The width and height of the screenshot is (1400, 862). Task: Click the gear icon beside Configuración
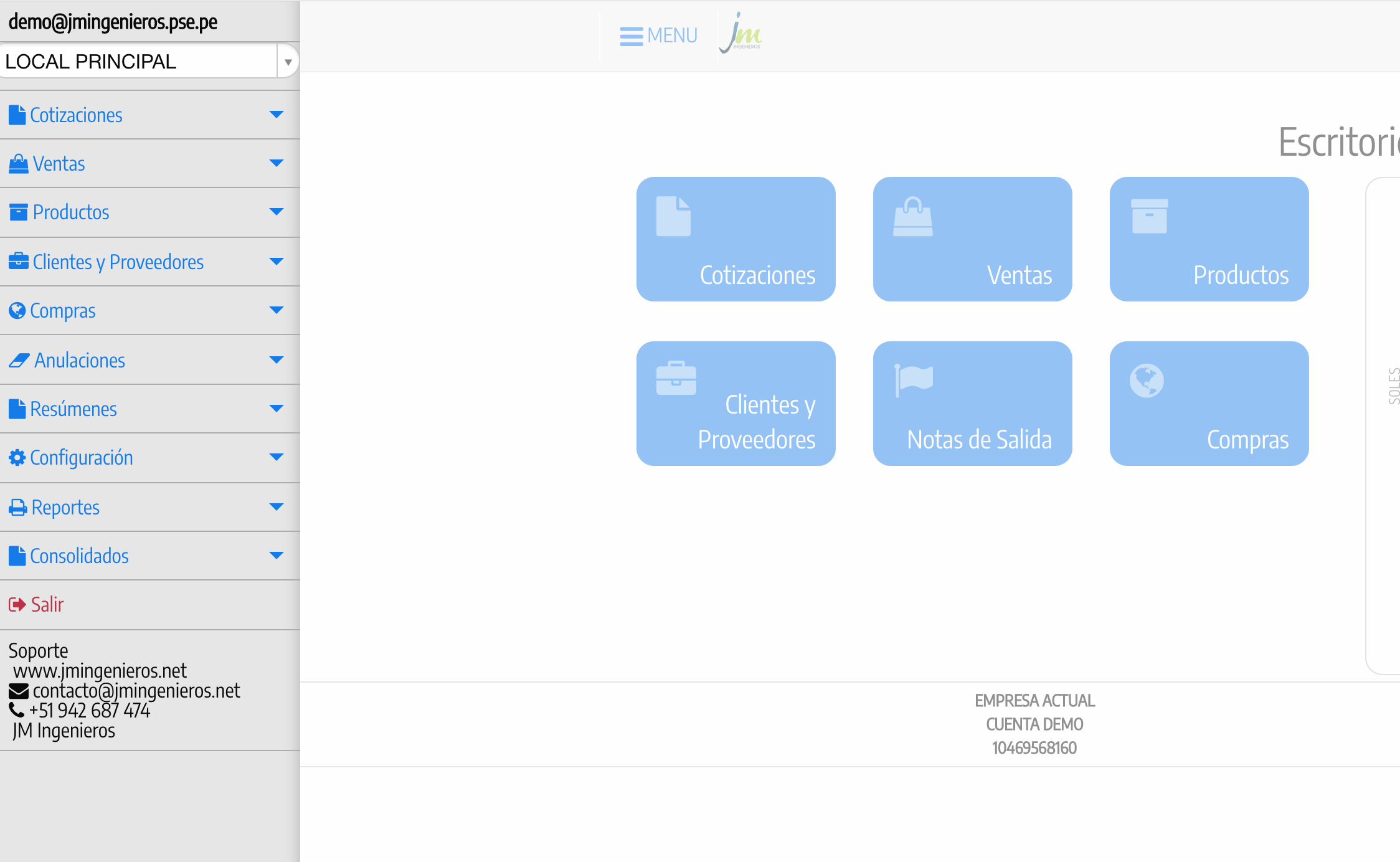(17, 458)
